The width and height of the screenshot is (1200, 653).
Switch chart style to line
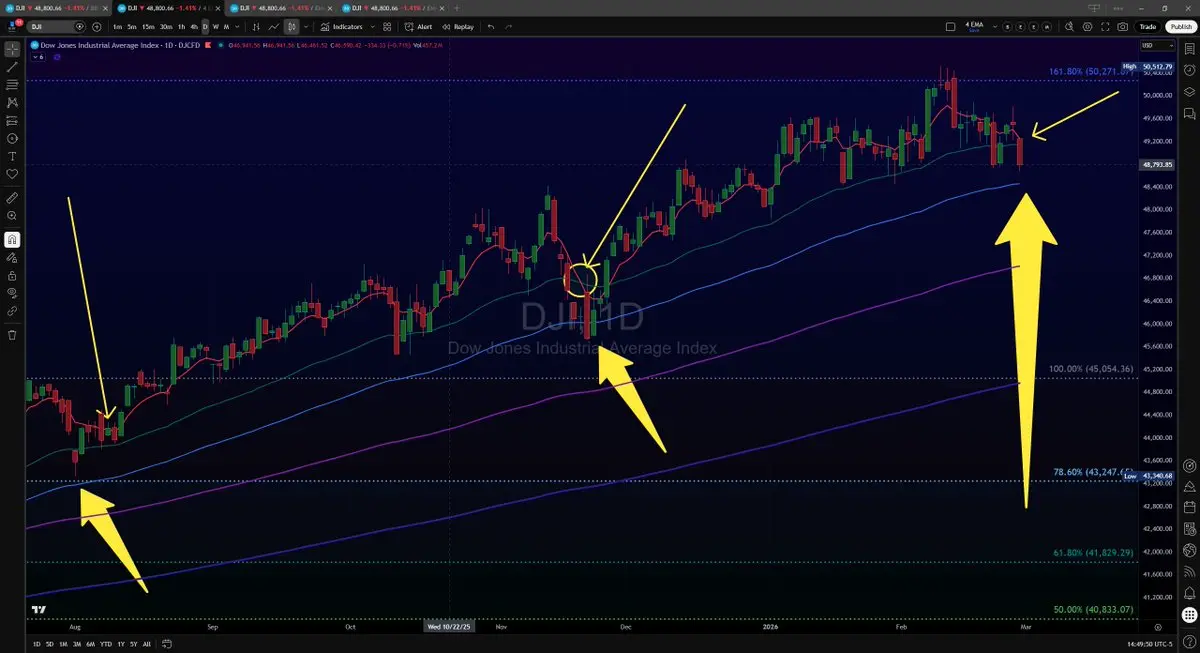pos(273,27)
